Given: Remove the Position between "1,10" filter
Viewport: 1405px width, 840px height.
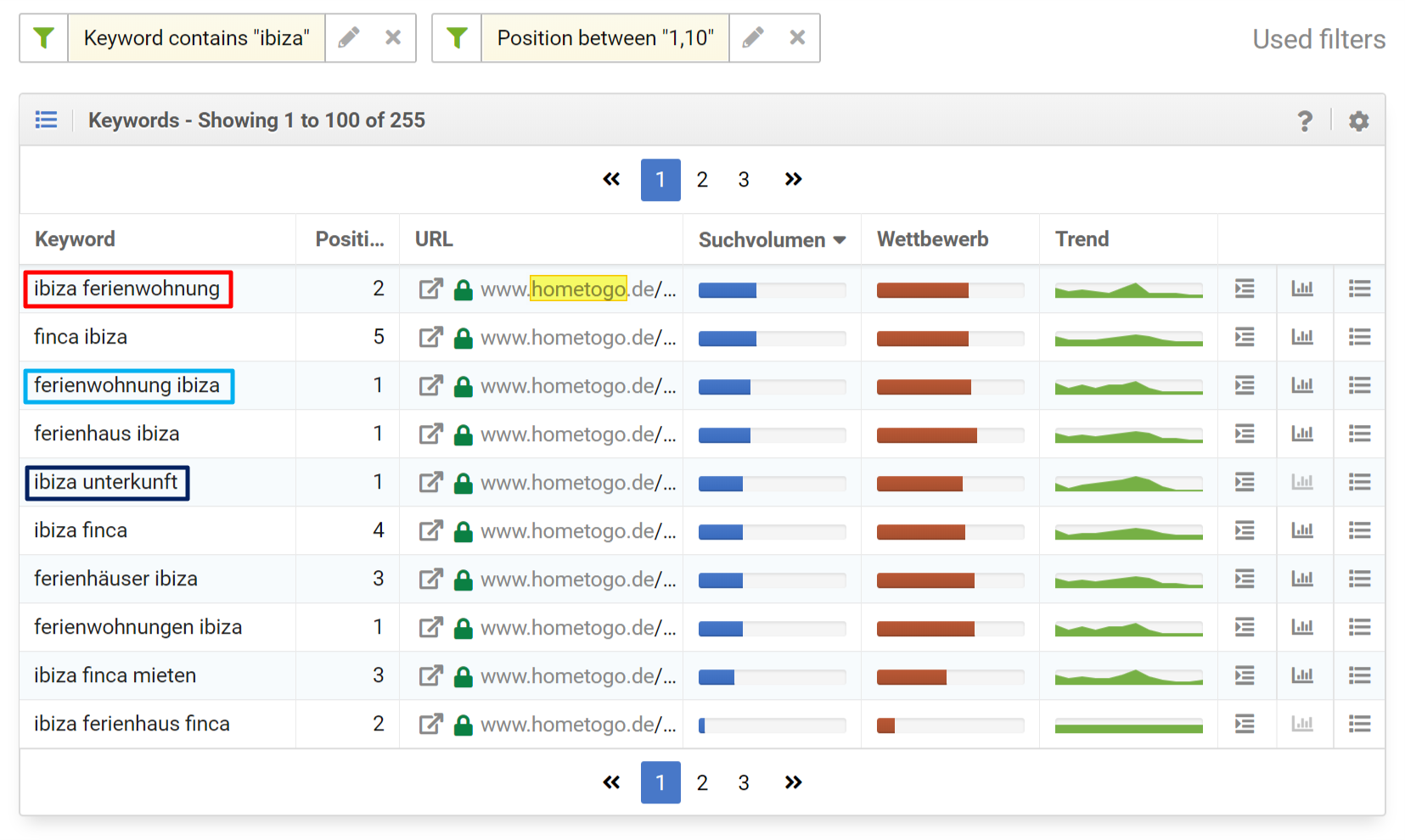Looking at the screenshot, I should click(x=797, y=37).
